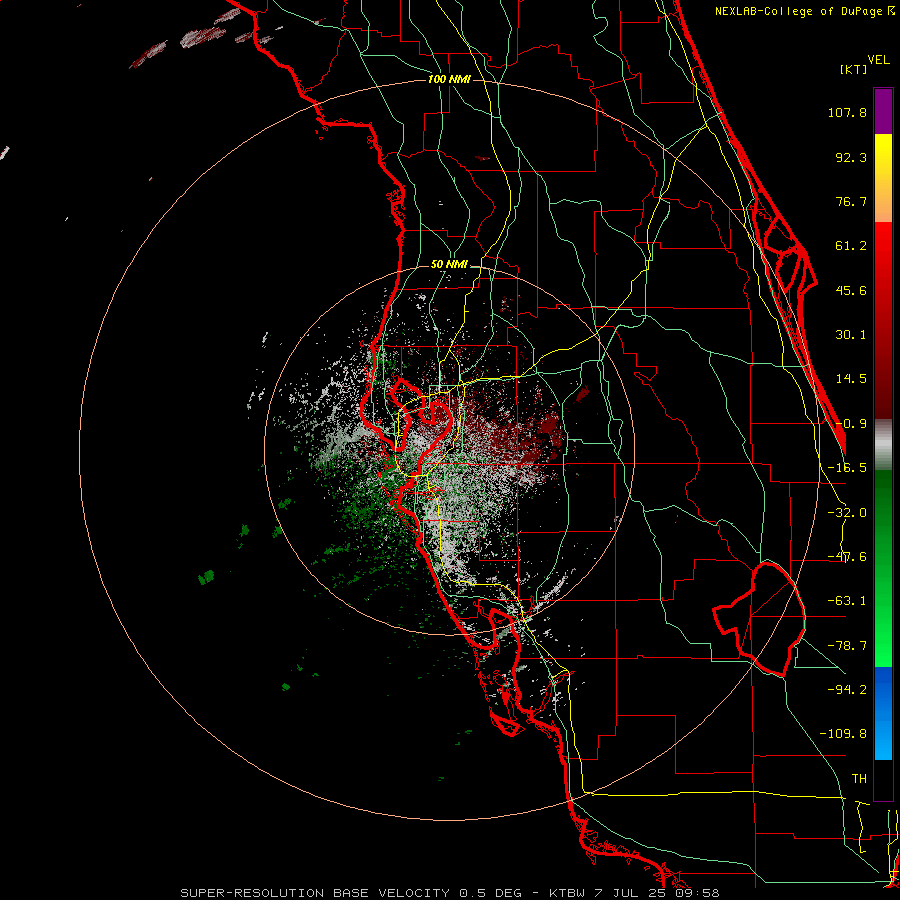Click the -63.1 legend value

click(847, 601)
